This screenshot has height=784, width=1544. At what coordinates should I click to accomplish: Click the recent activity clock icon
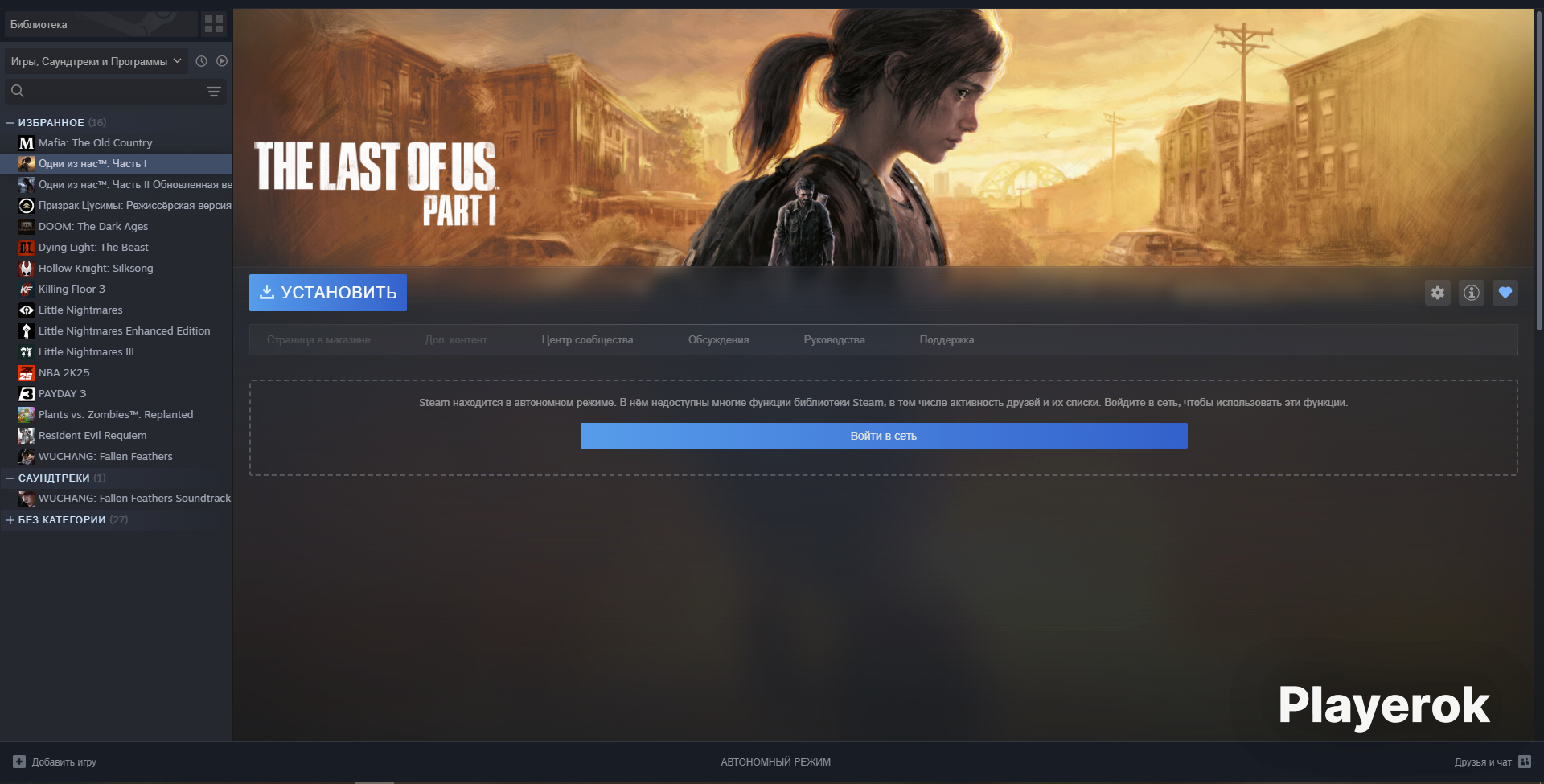tap(201, 61)
